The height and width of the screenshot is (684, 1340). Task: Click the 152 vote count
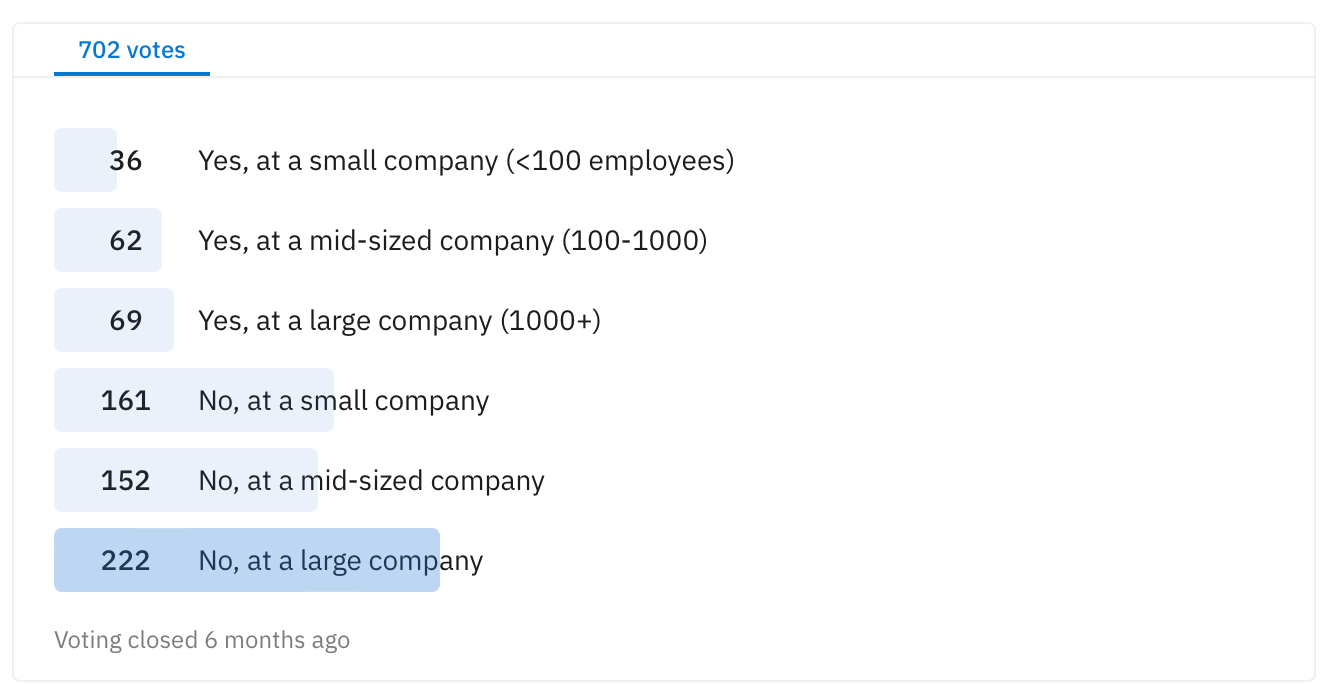tap(125, 480)
